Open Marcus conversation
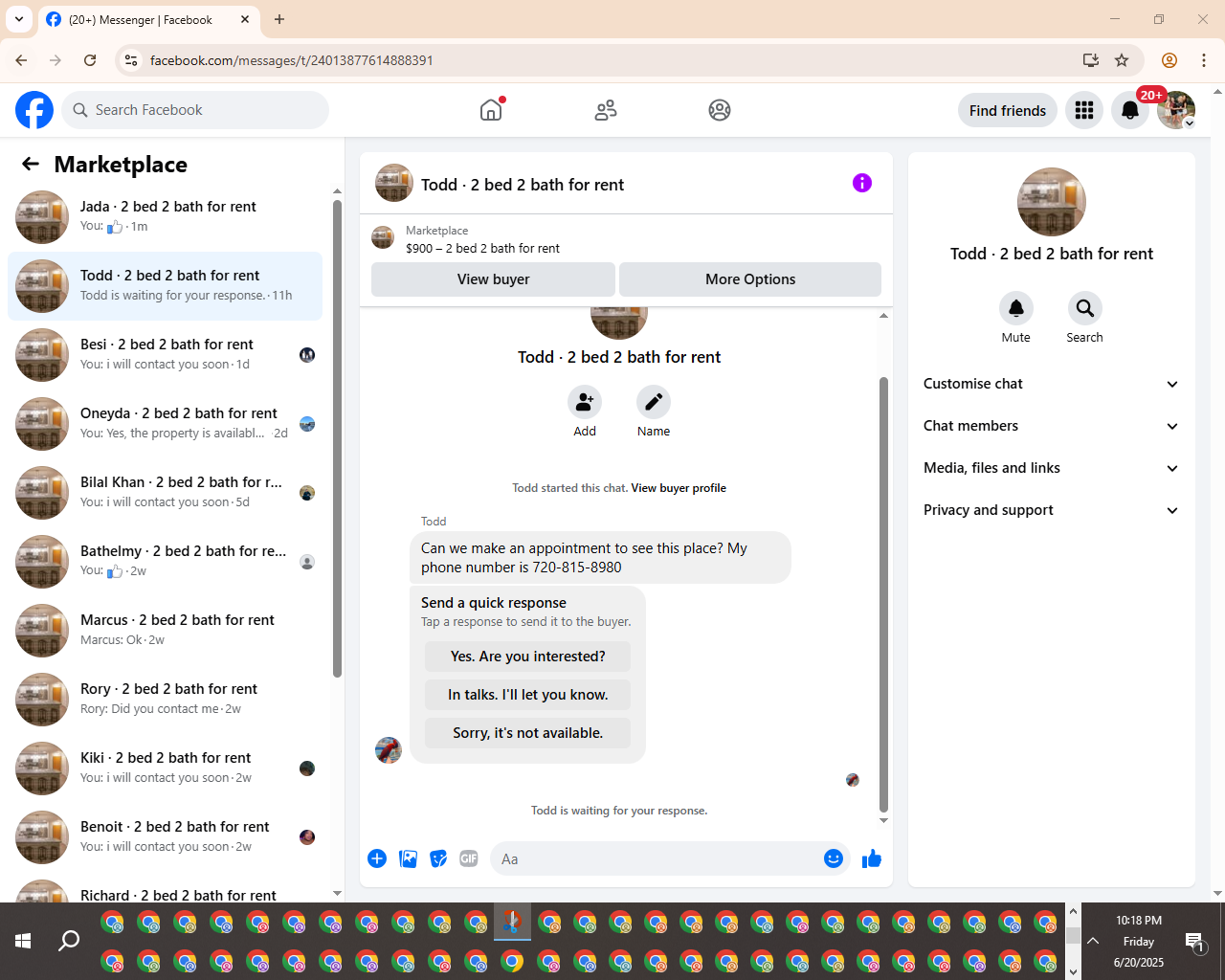Viewport: 1225px width, 980px height. point(165,631)
